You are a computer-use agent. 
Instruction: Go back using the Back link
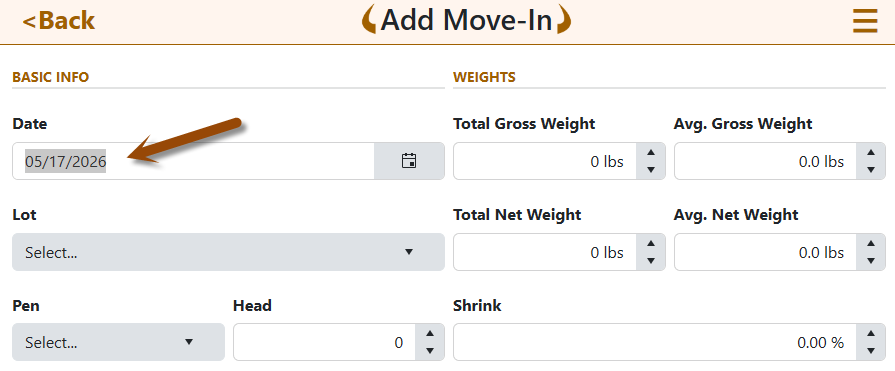point(58,21)
